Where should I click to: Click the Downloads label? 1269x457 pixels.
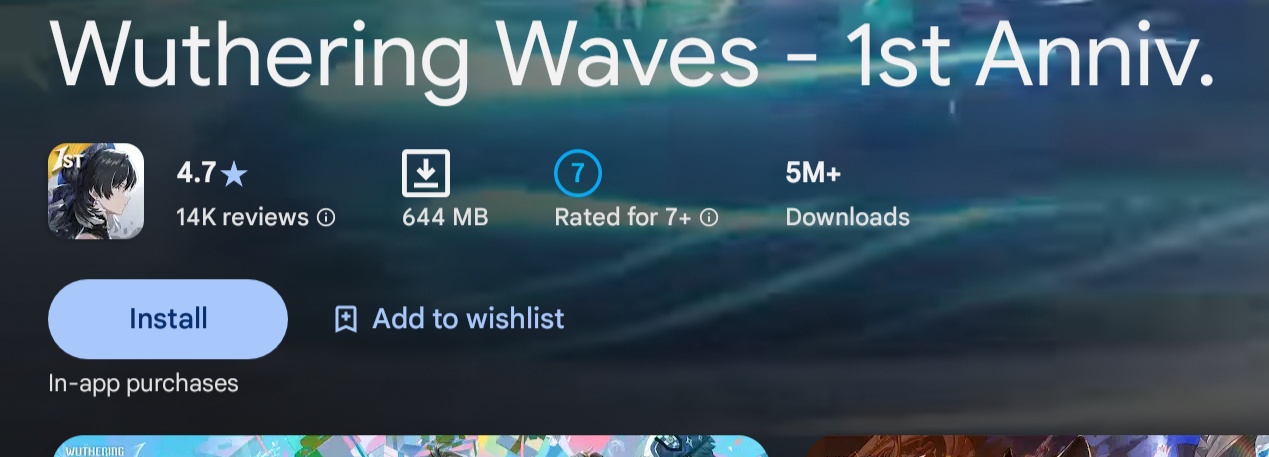[848, 217]
